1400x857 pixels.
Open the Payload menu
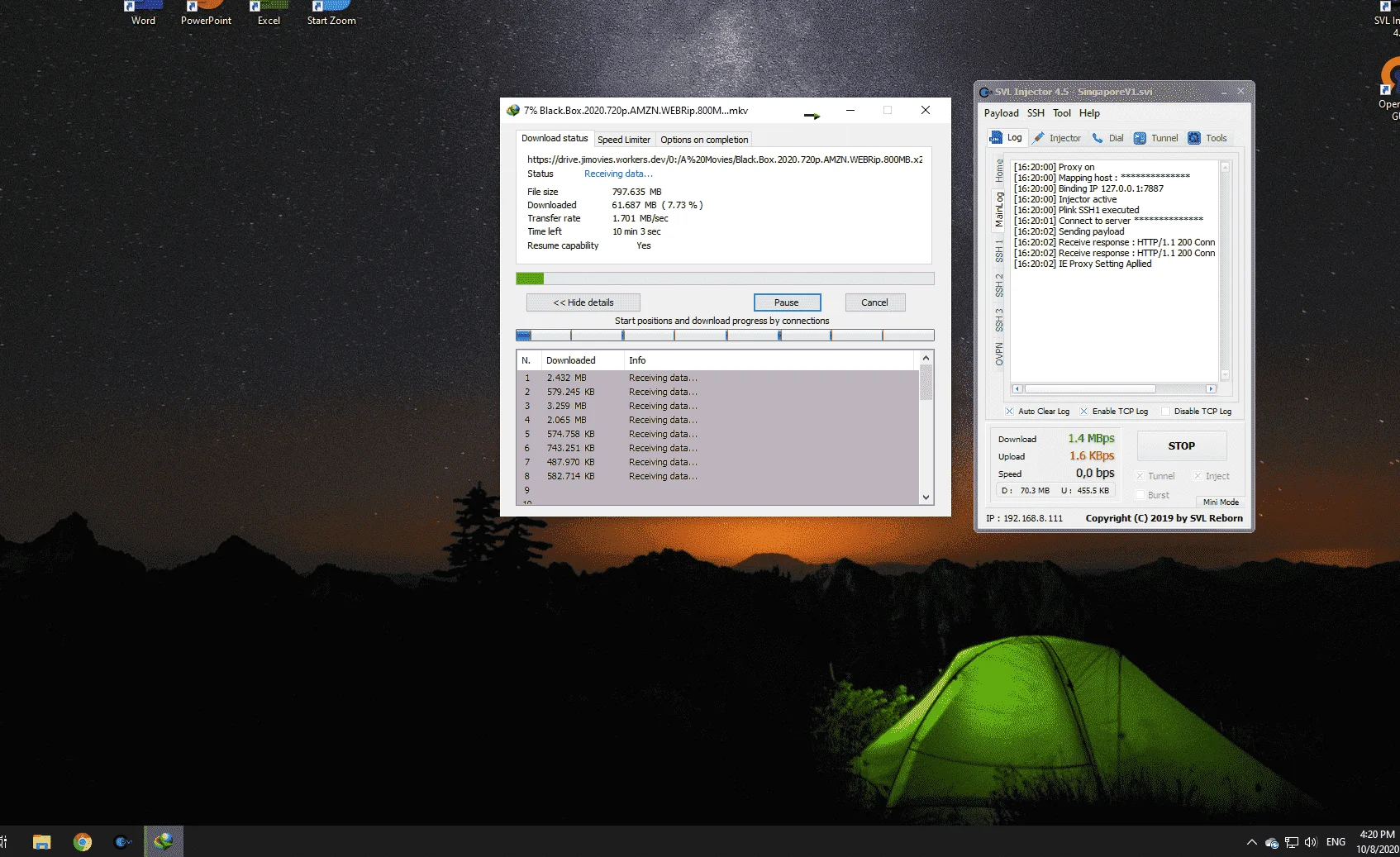1001,113
